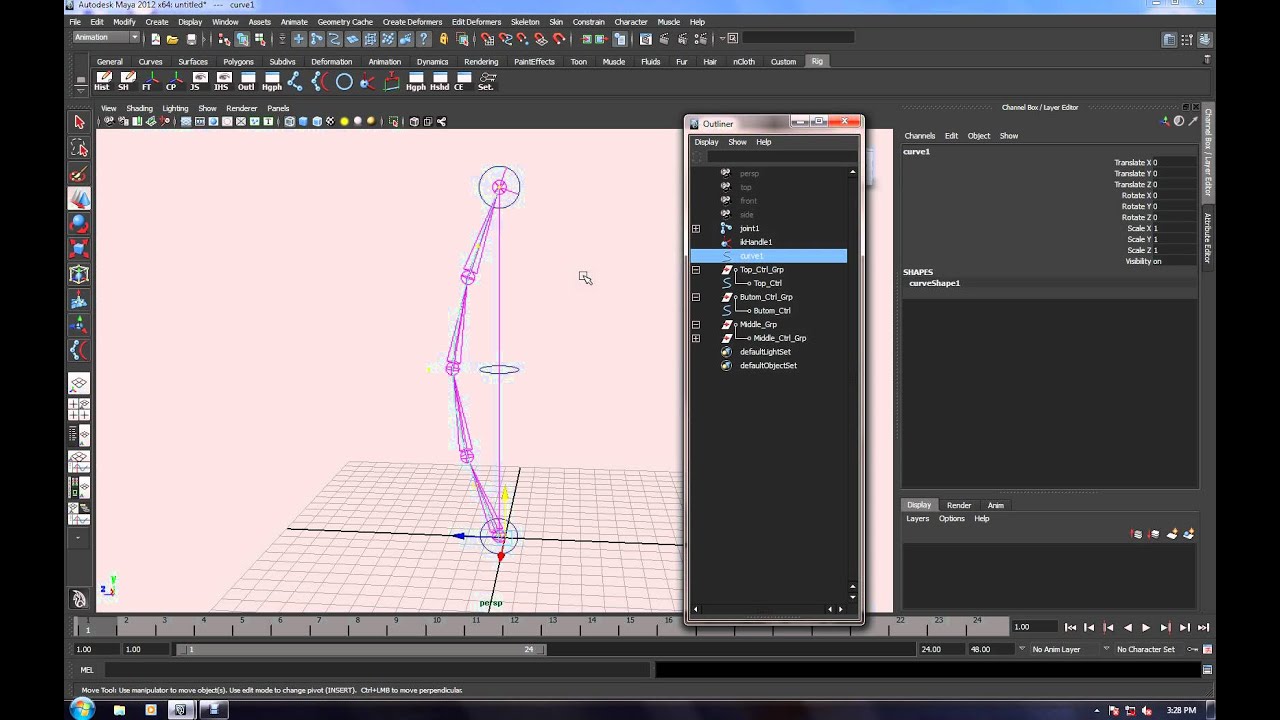Click the new scene icon
This screenshot has height=720, width=1280.
pos(156,39)
